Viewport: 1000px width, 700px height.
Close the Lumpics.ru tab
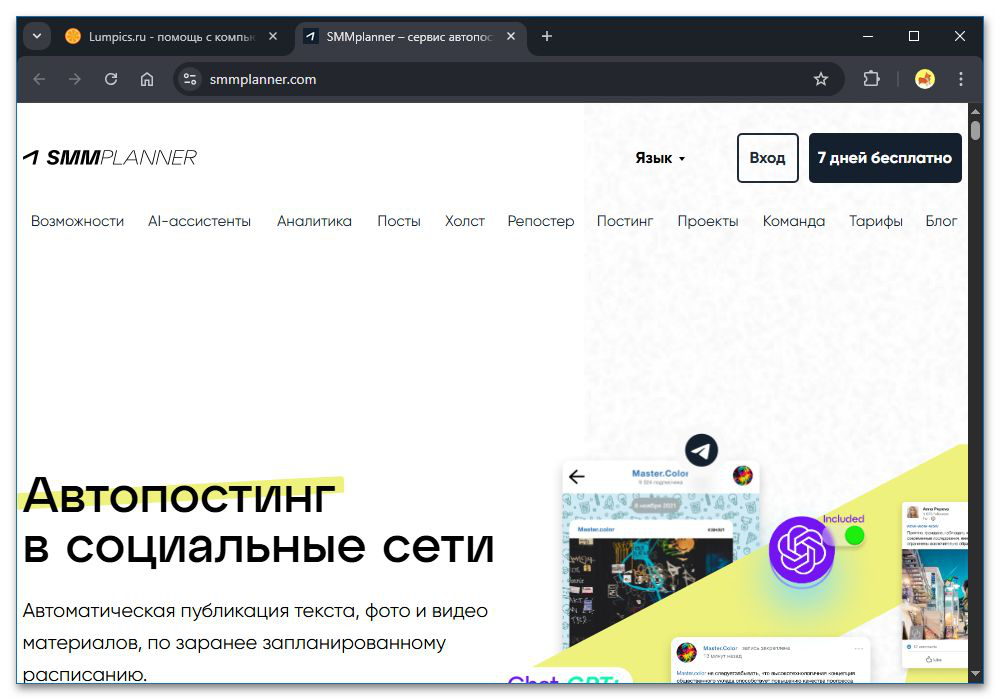(x=273, y=36)
